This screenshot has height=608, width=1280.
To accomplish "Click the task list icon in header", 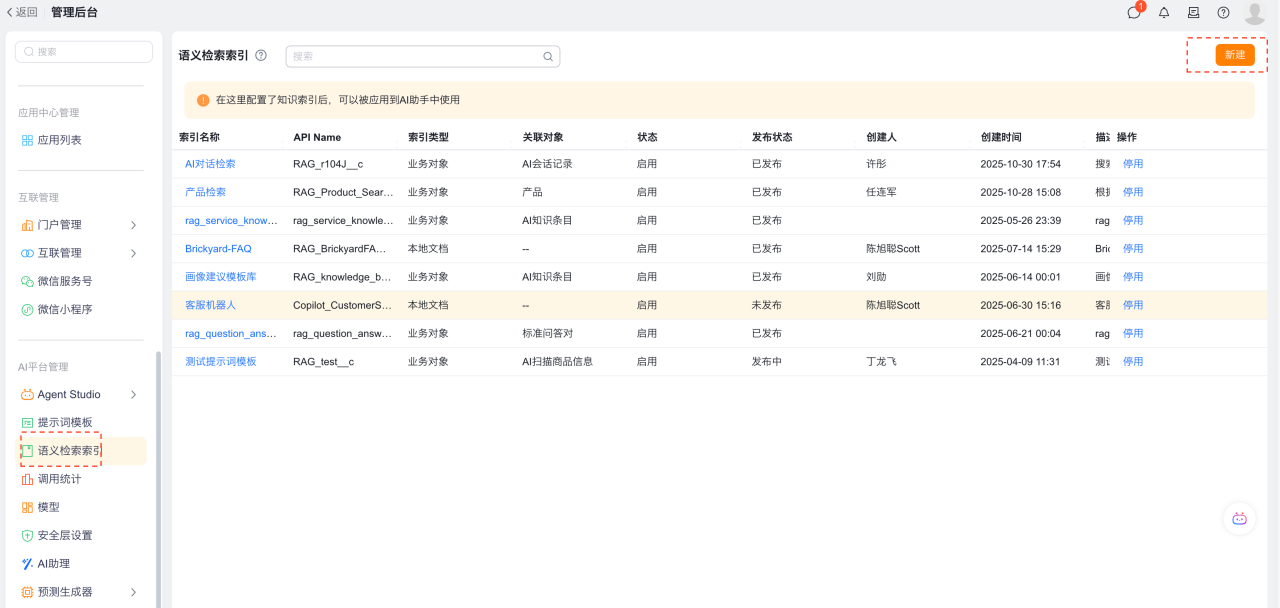I will tap(1193, 13).
